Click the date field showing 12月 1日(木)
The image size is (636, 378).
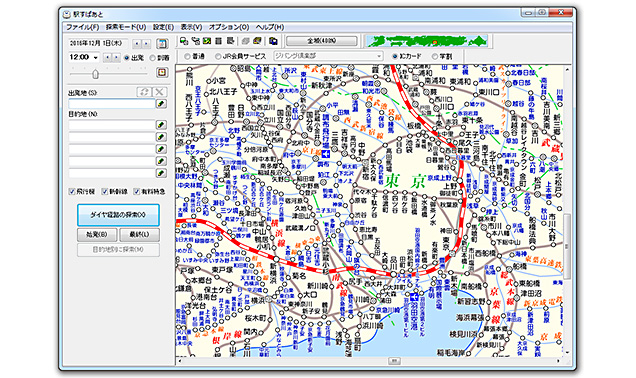[99, 43]
